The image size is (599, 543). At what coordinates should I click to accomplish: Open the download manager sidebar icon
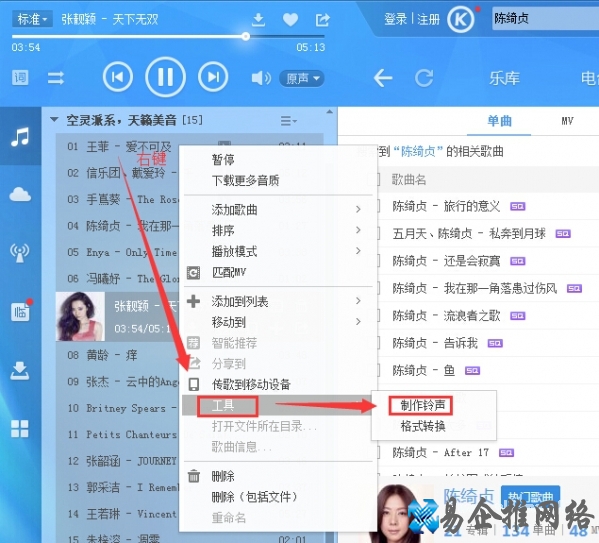(x=20, y=370)
